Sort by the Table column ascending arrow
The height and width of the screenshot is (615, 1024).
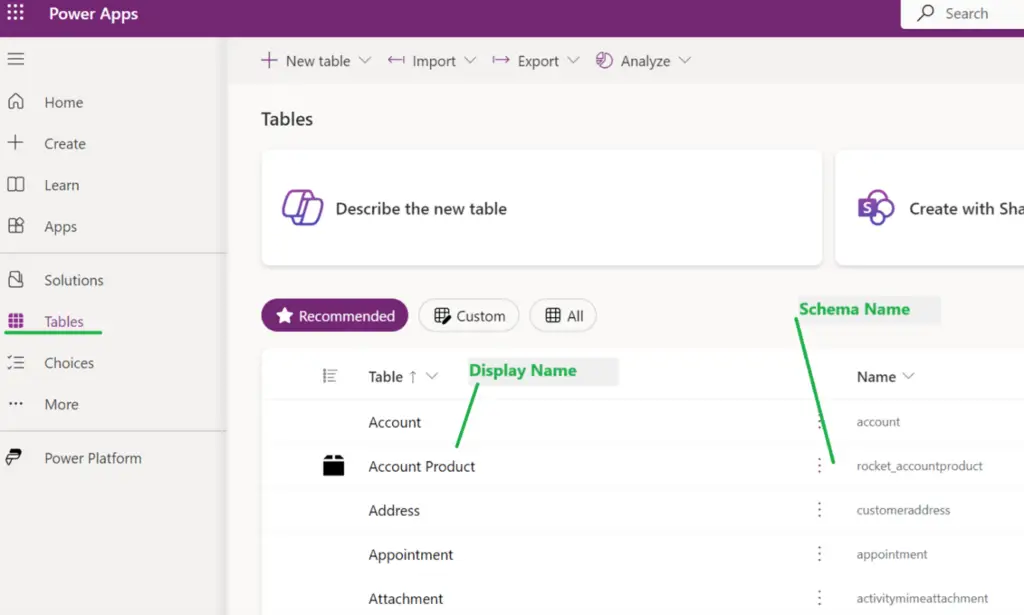pos(413,377)
